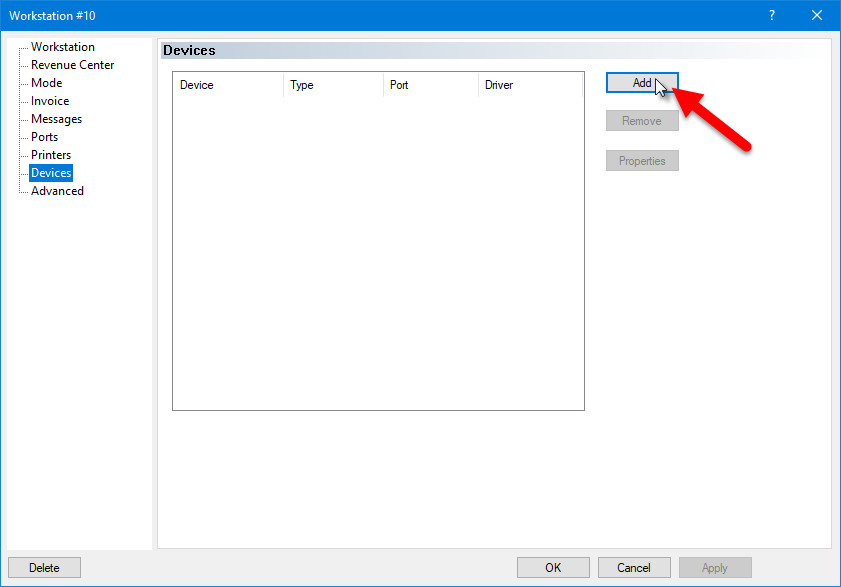Image resolution: width=841 pixels, height=587 pixels.
Task: Sort by the Driver column header
Action: (x=529, y=85)
